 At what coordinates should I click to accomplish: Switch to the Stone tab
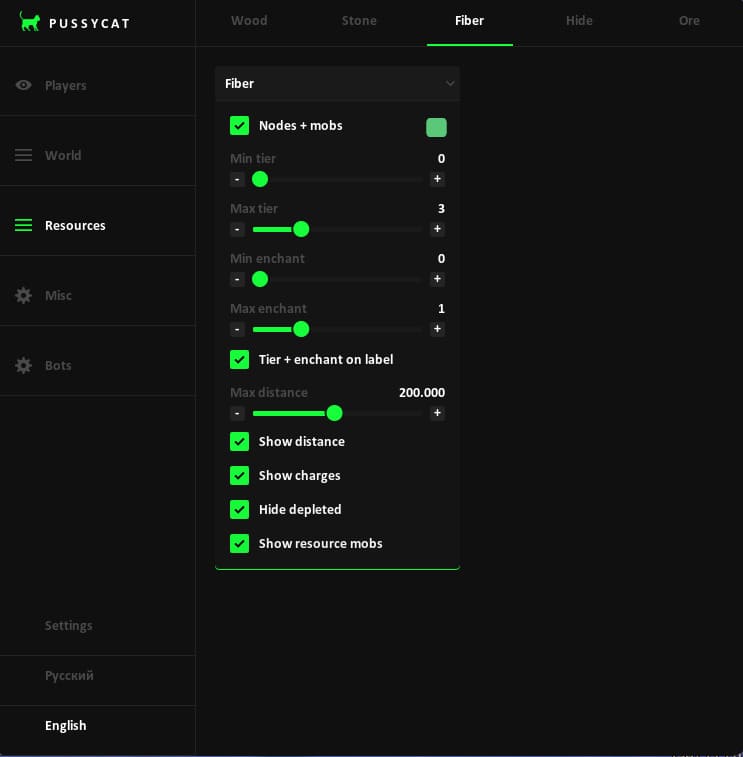pyautogui.click(x=359, y=21)
